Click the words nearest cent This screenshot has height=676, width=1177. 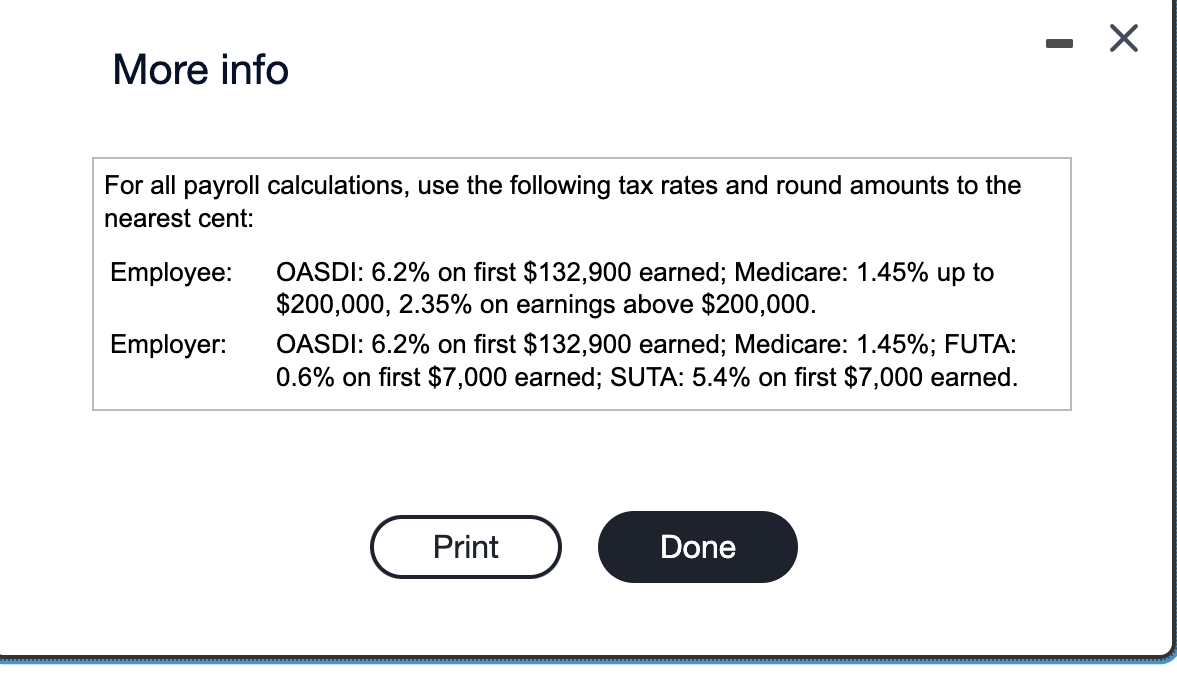(x=179, y=217)
